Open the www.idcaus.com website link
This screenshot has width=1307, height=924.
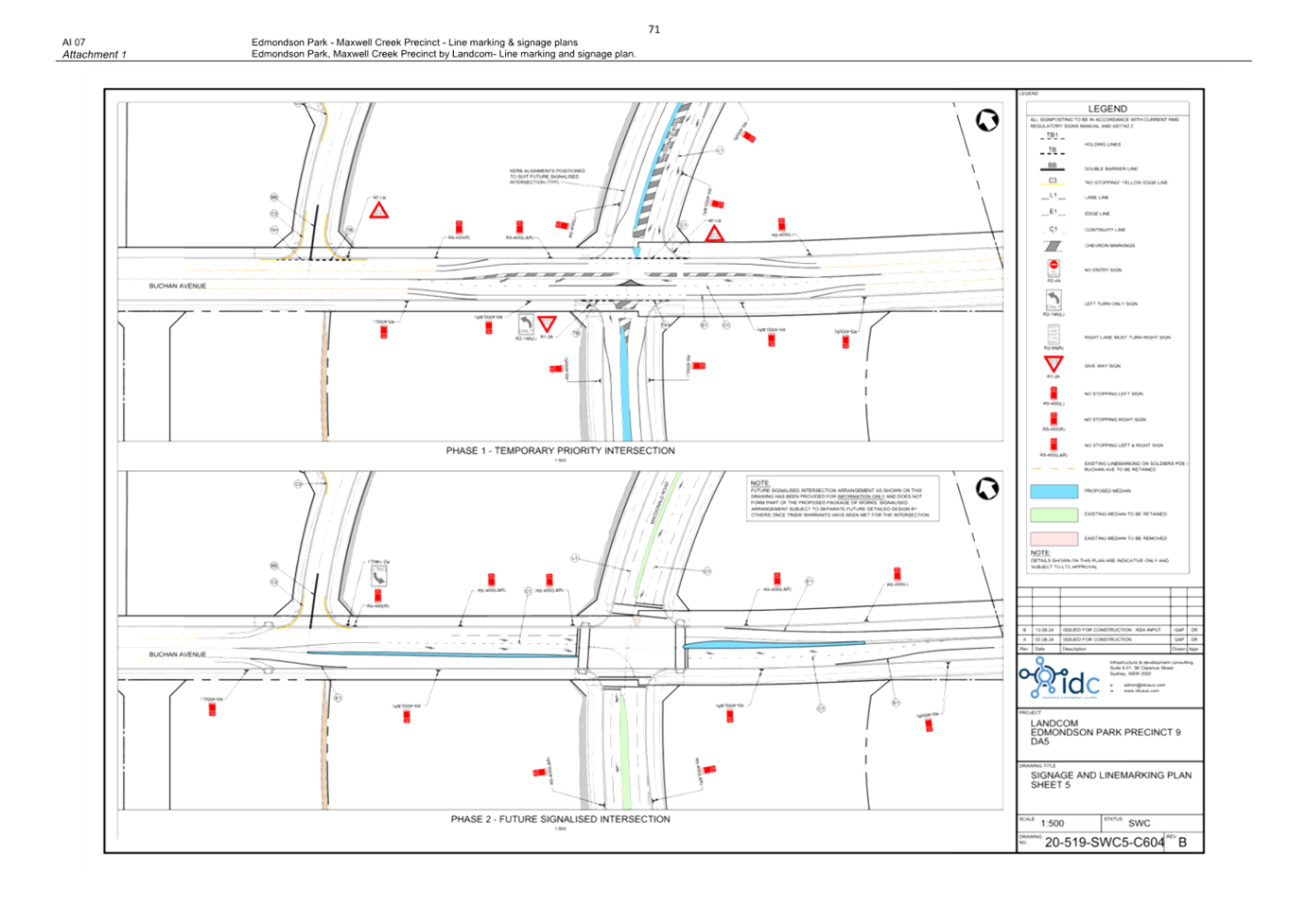(x=1143, y=690)
